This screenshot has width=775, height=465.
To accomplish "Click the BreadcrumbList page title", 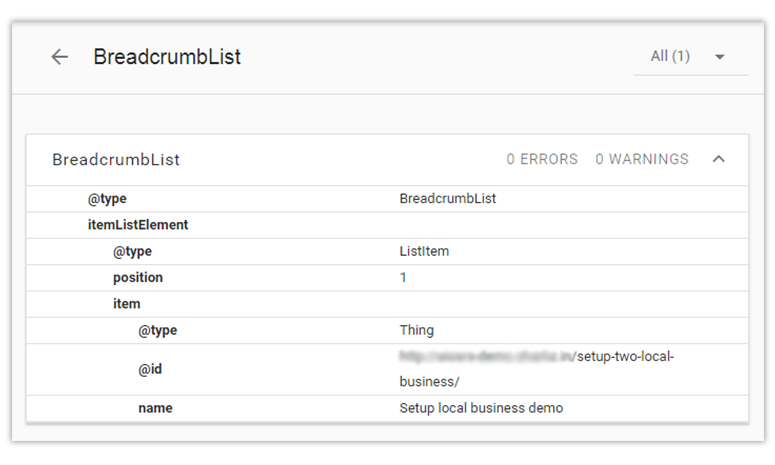I will 167,57.
